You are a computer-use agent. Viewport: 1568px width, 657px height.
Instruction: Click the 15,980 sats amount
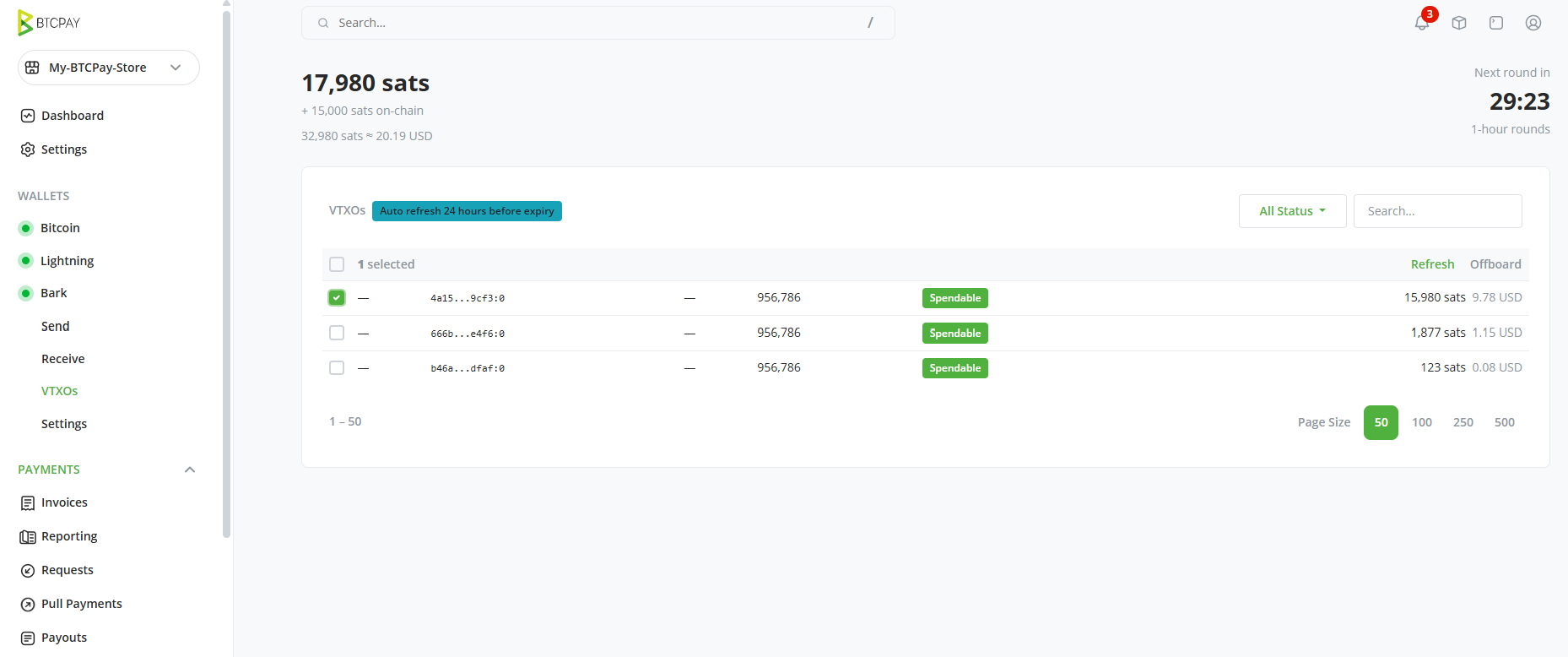pos(1435,297)
